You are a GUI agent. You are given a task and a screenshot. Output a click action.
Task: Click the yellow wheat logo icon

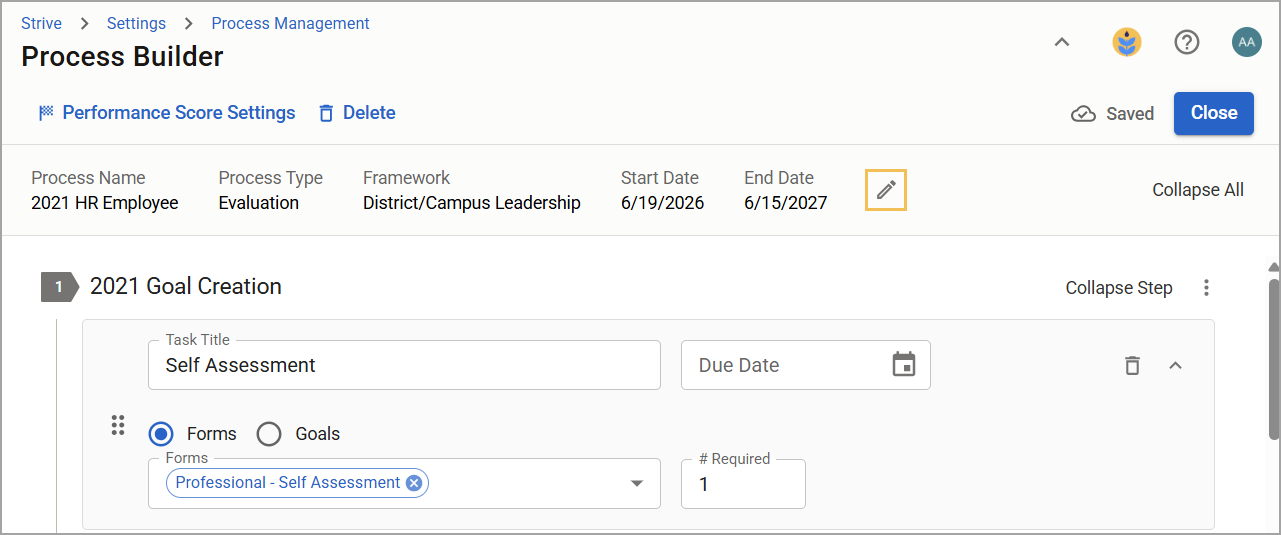coord(1127,42)
